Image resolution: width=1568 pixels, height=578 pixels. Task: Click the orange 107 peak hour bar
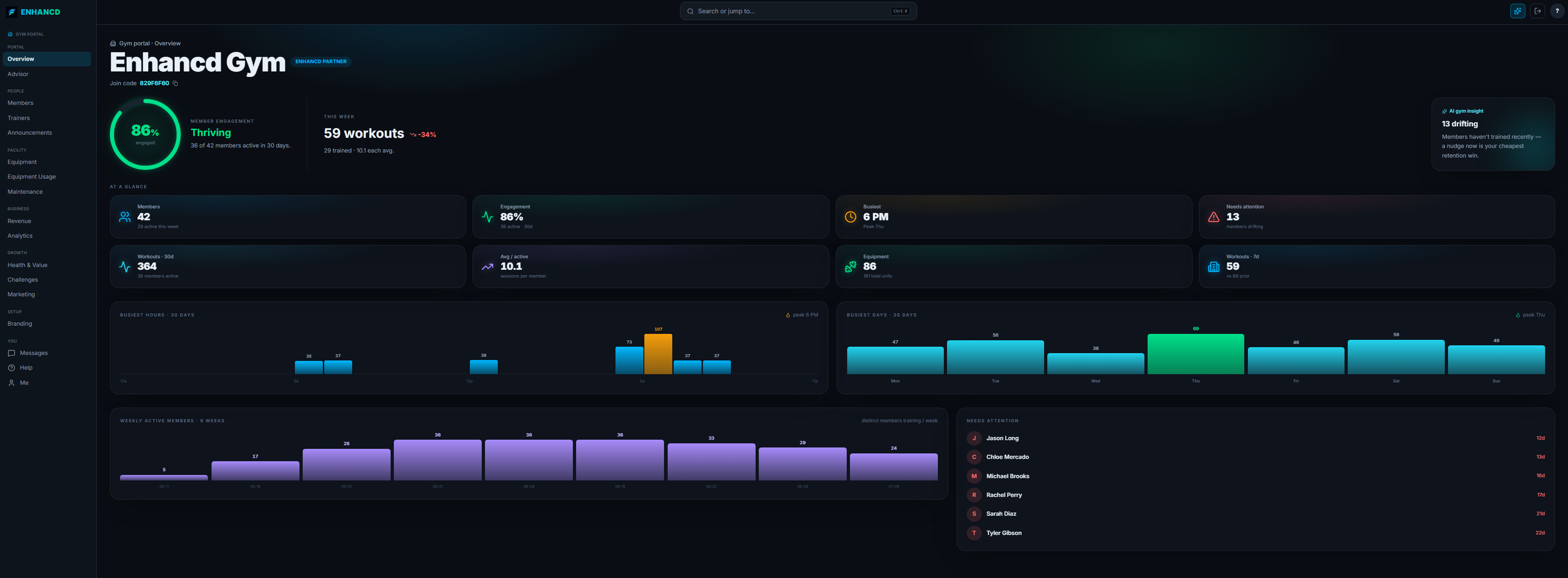(658, 354)
